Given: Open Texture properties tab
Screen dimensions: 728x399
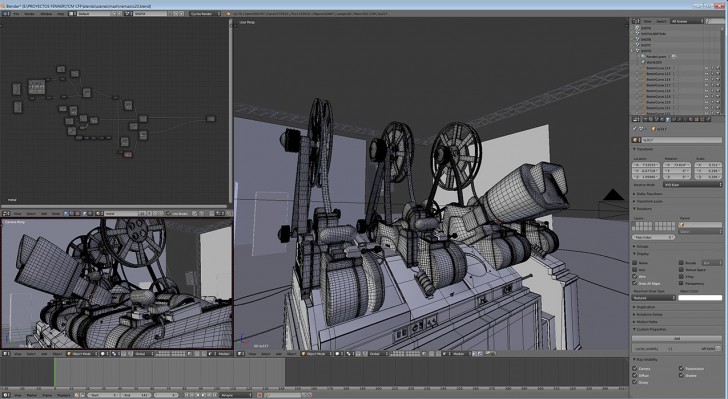Looking at the screenshot, I should (696, 119).
